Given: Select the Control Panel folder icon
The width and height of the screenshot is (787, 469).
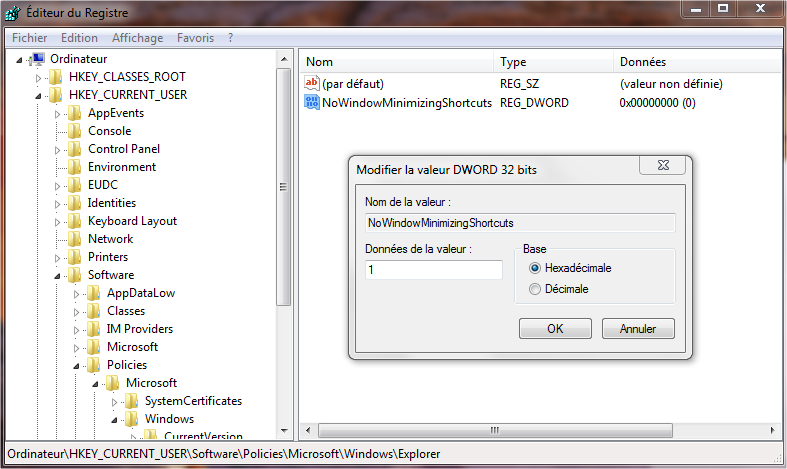Looking at the screenshot, I should point(74,149).
